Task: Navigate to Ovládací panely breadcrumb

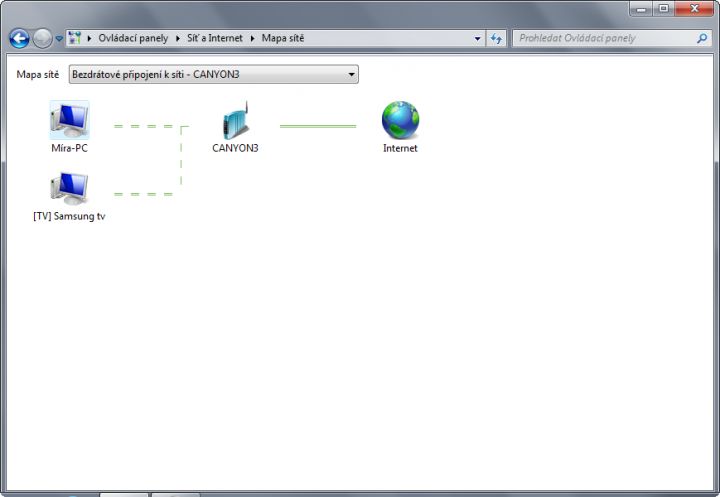Action: tap(133, 38)
